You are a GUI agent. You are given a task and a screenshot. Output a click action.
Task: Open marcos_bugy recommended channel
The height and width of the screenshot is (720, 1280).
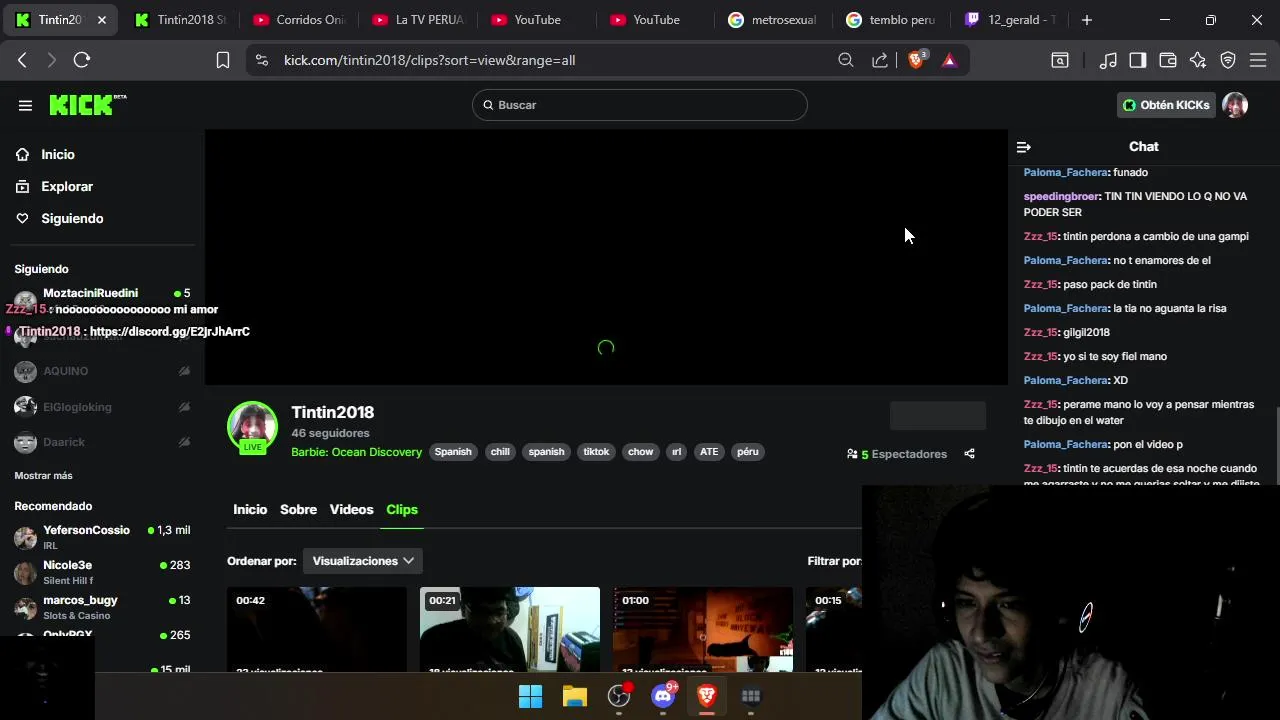click(102, 607)
